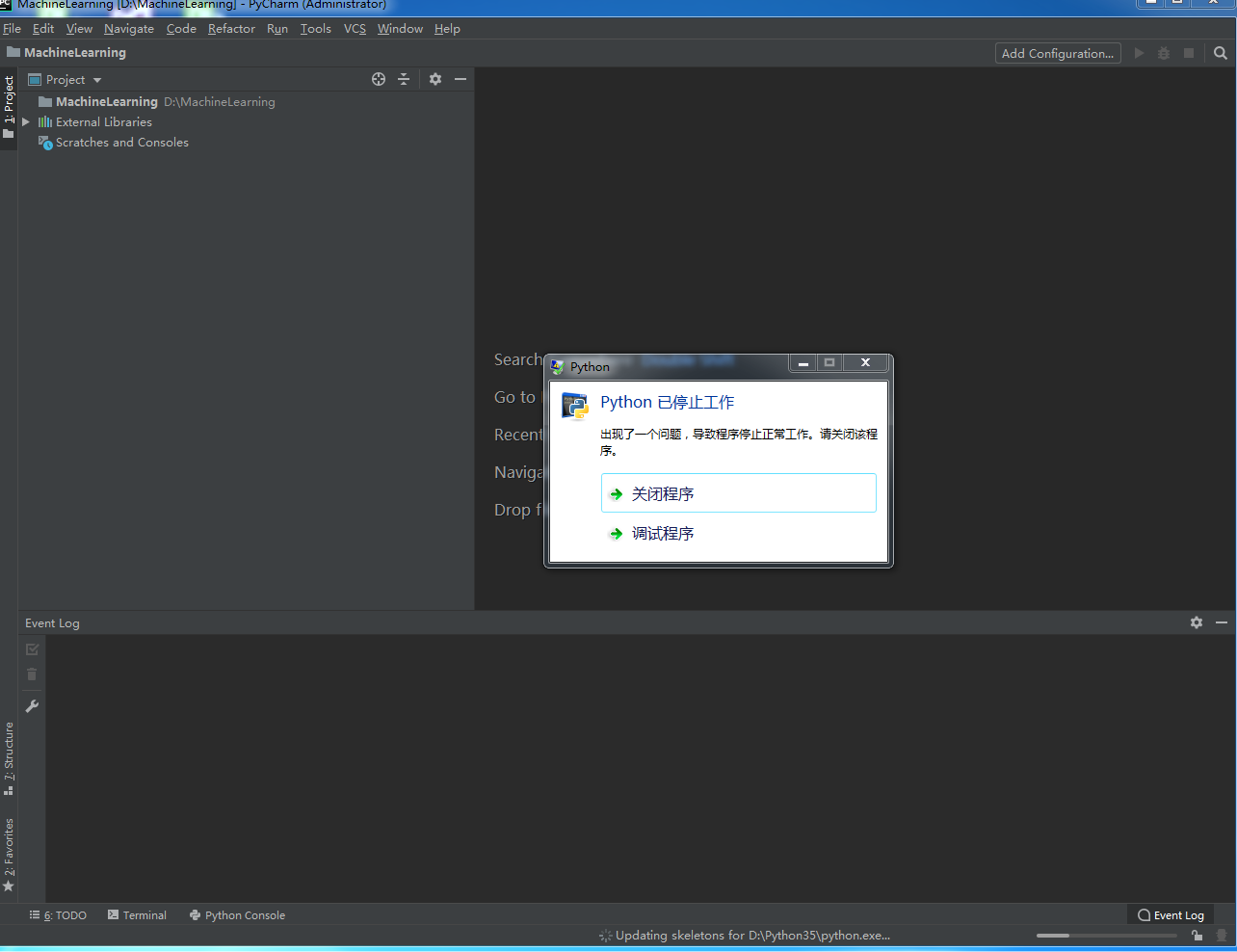Open the Refactor menu
Image resolution: width=1237 pixels, height=952 pixels.
coord(231,29)
